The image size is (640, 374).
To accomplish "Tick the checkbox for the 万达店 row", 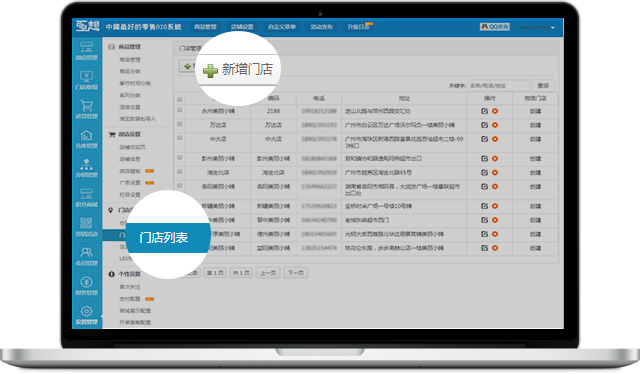I will click(180, 124).
